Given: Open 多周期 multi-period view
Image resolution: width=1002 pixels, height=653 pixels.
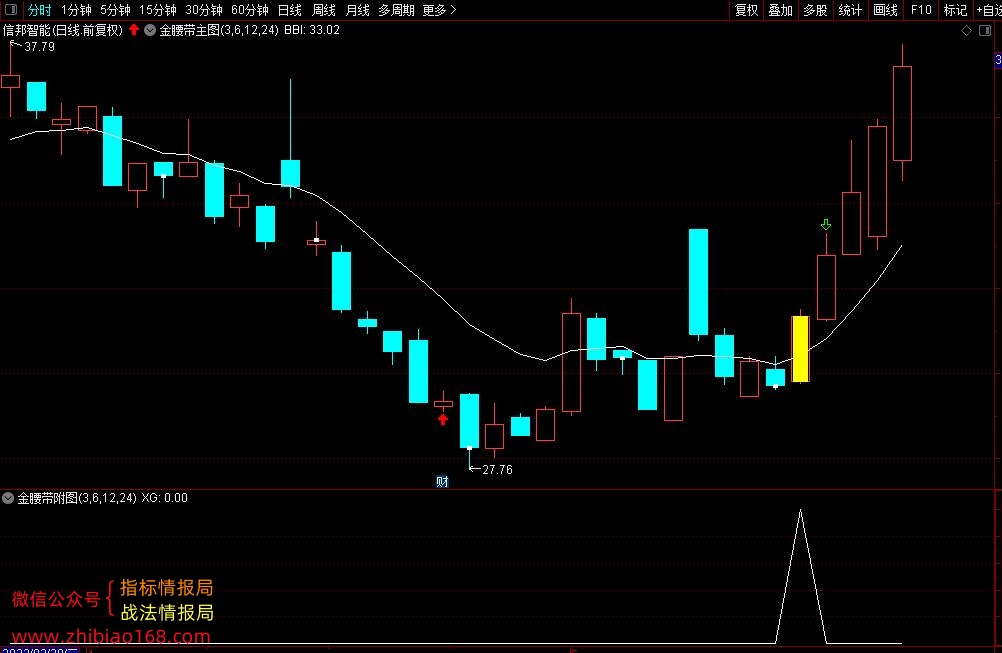Looking at the screenshot, I should (396, 10).
